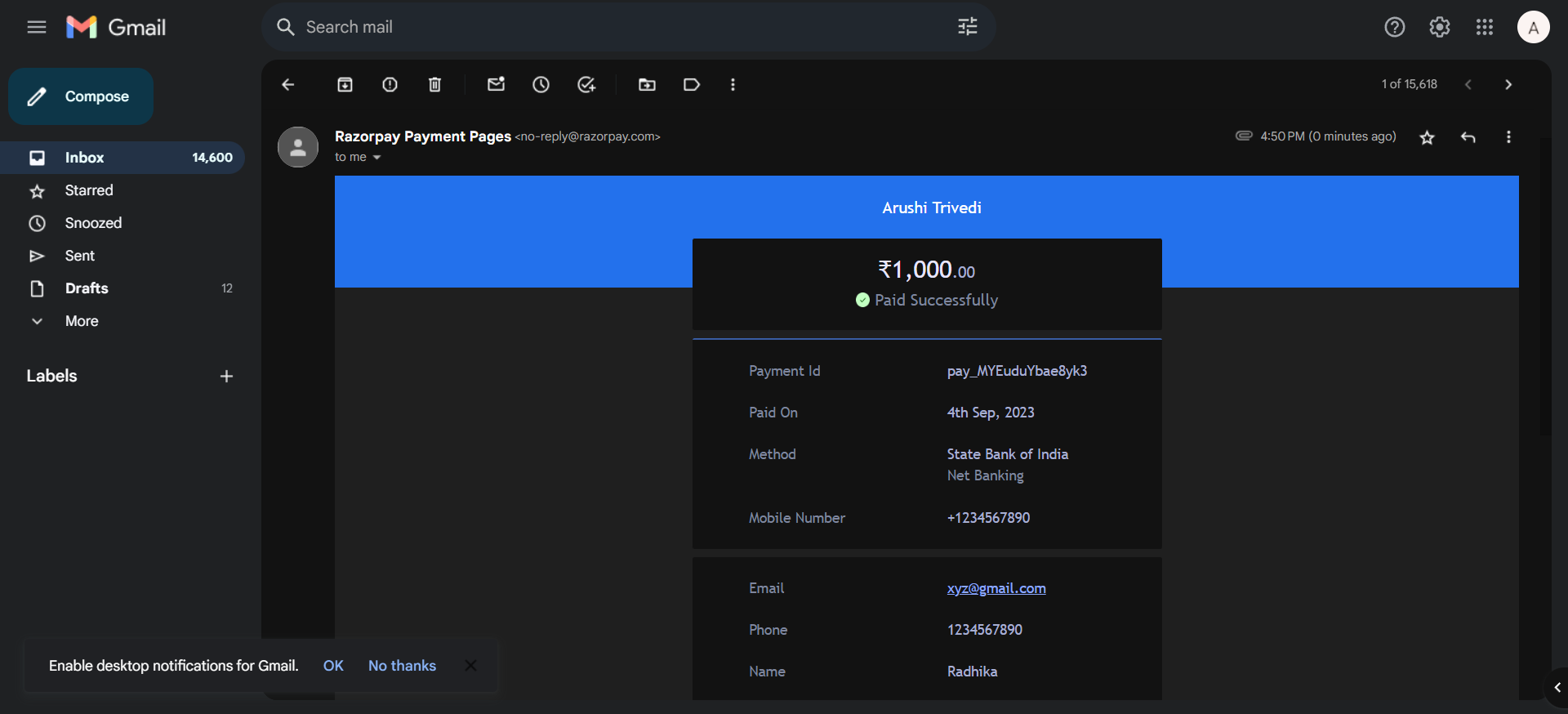Mark email as unread
Viewport: 1568px width, 714px height.
pyautogui.click(x=496, y=84)
